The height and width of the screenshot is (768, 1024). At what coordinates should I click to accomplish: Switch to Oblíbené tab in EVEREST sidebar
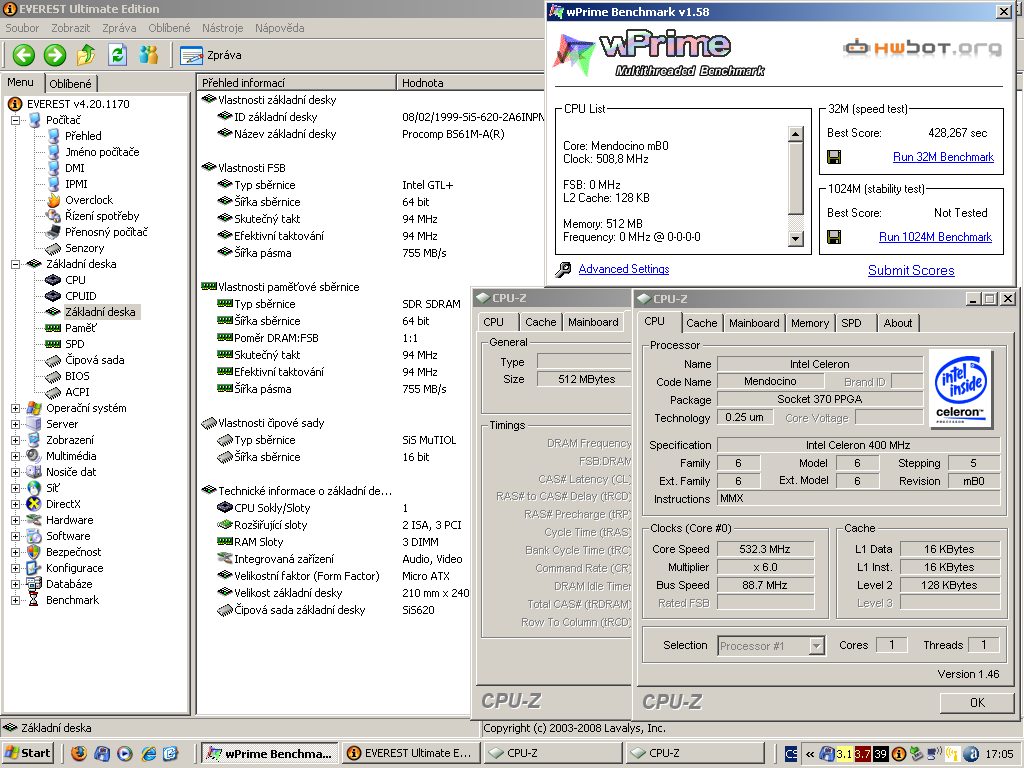71,84
